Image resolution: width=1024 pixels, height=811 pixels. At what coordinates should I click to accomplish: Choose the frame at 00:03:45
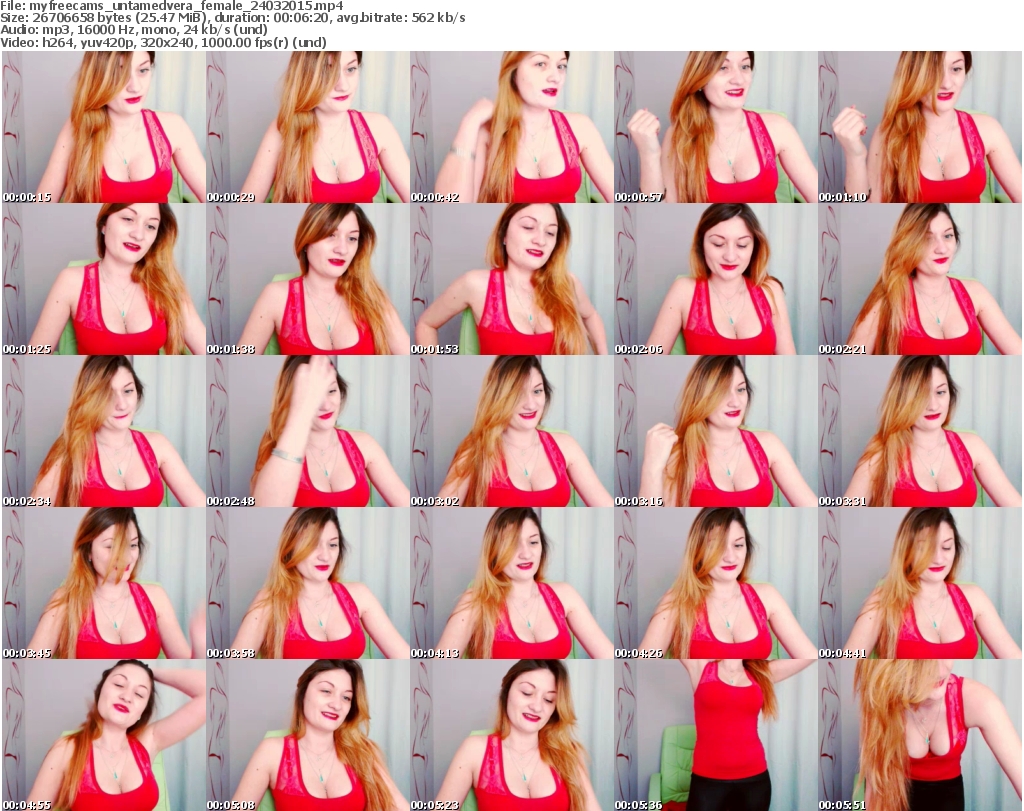pyautogui.click(x=103, y=584)
